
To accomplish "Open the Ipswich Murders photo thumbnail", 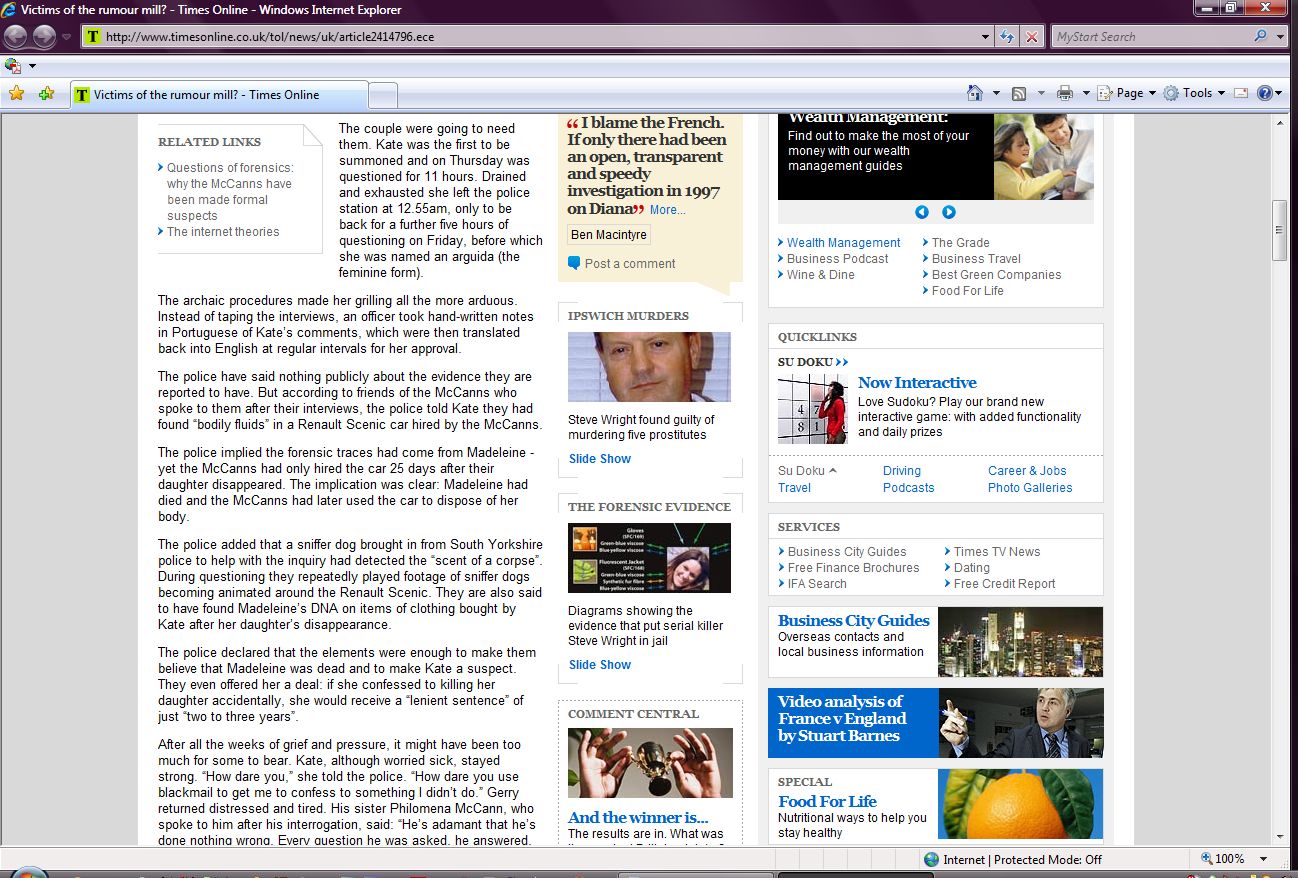I will tap(649, 367).
